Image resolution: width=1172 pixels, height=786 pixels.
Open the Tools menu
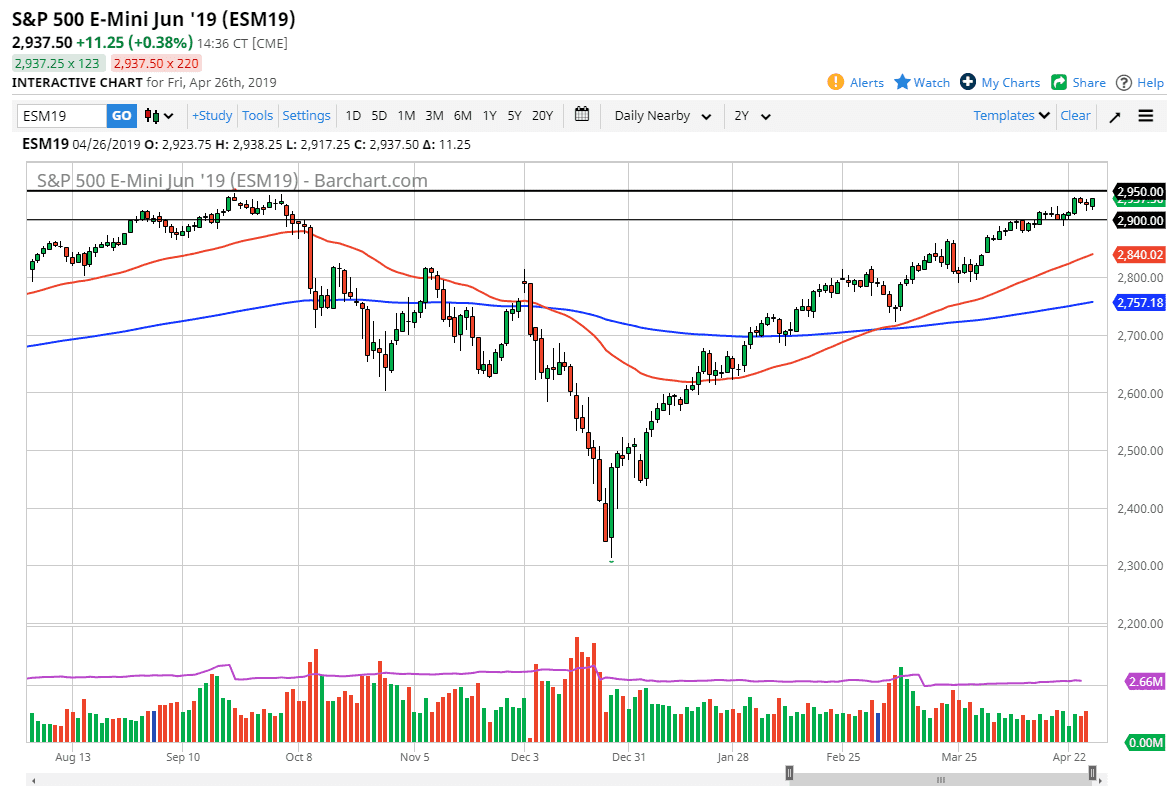click(x=257, y=115)
